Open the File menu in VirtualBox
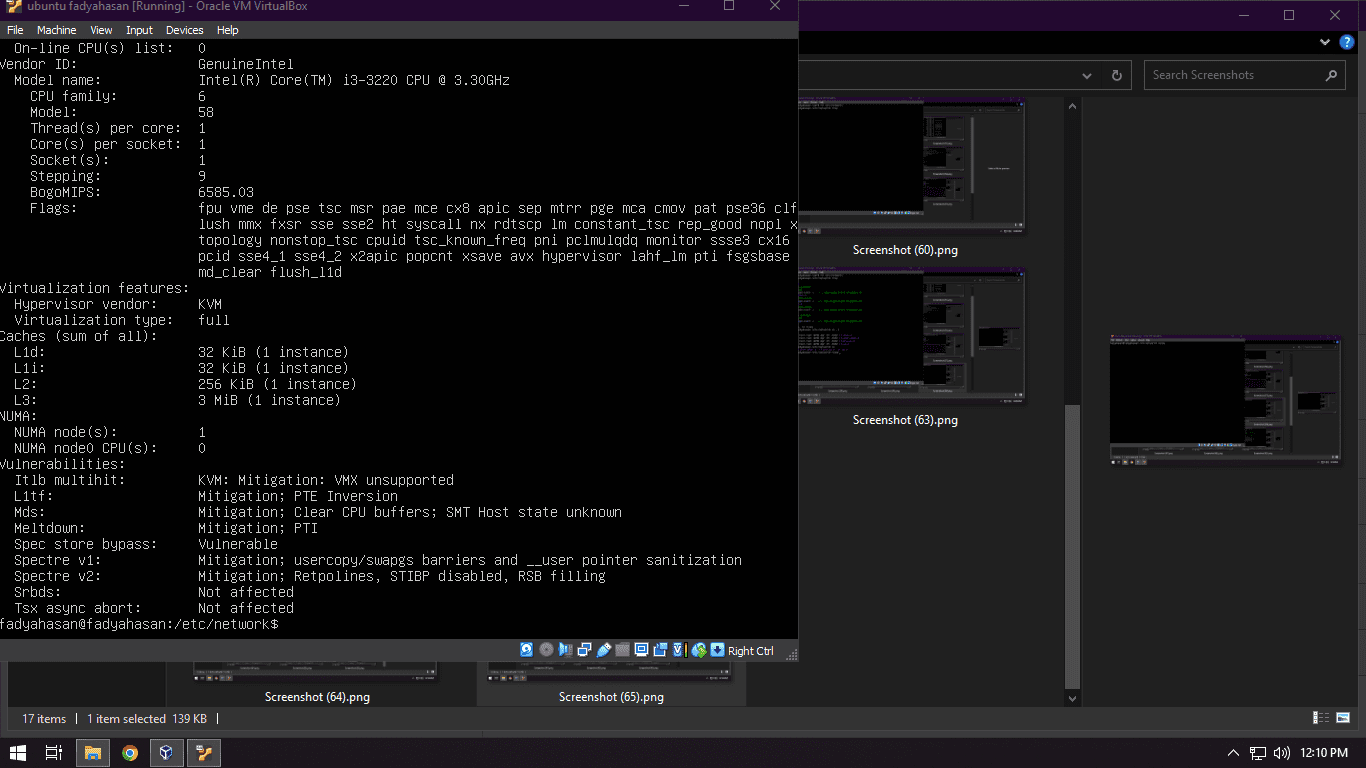The height and width of the screenshot is (768, 1366). click(x=15, y=30)
